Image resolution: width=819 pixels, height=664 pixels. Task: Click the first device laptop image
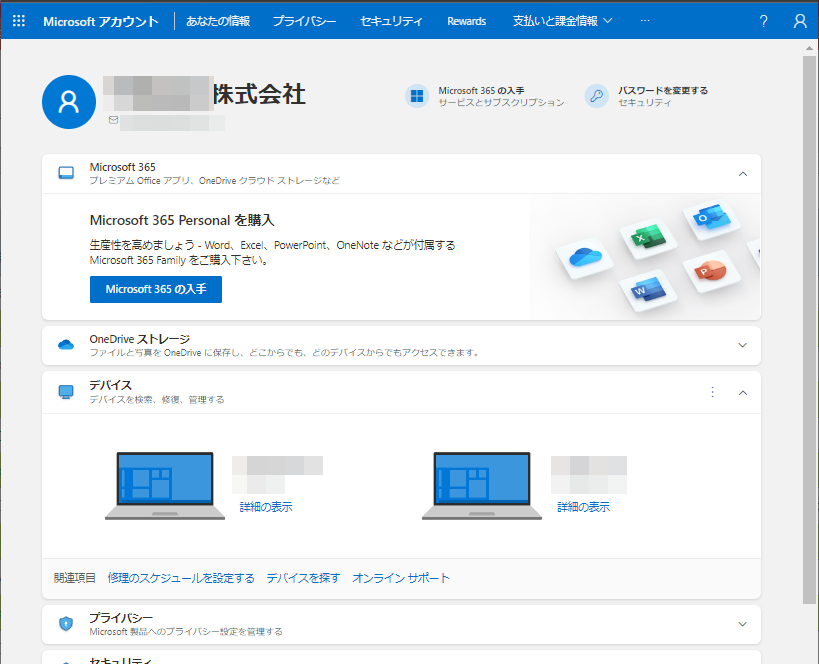point(165,486)
